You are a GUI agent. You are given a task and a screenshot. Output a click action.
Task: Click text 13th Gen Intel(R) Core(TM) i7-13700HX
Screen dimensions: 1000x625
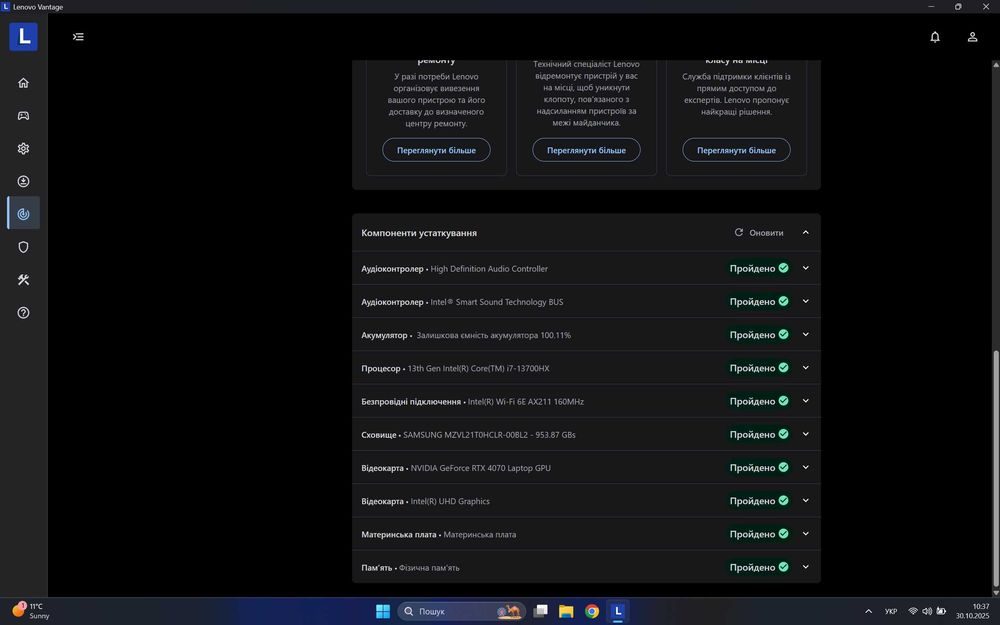tap(478, 368)
